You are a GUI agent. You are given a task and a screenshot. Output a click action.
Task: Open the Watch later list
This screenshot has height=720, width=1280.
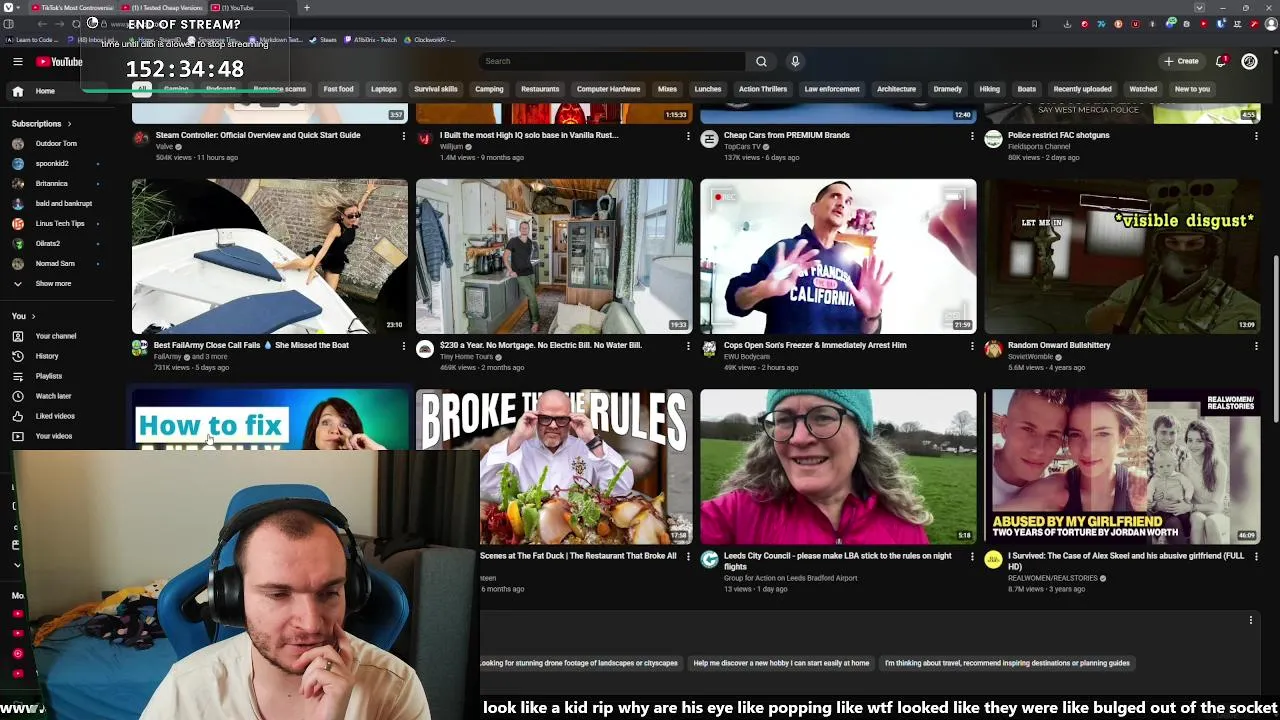tap(54, 396)
